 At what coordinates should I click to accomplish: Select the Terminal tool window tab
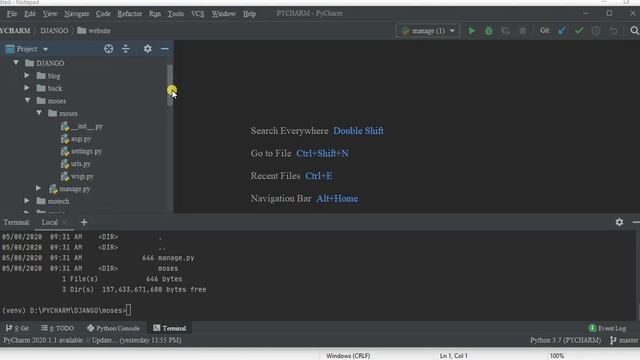tap(169, 328)
